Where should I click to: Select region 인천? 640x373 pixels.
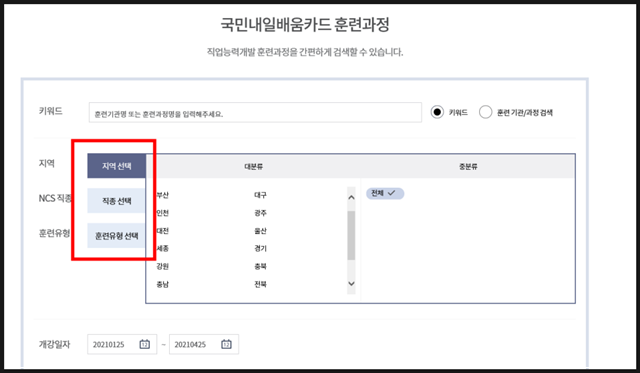coord(162,213)
